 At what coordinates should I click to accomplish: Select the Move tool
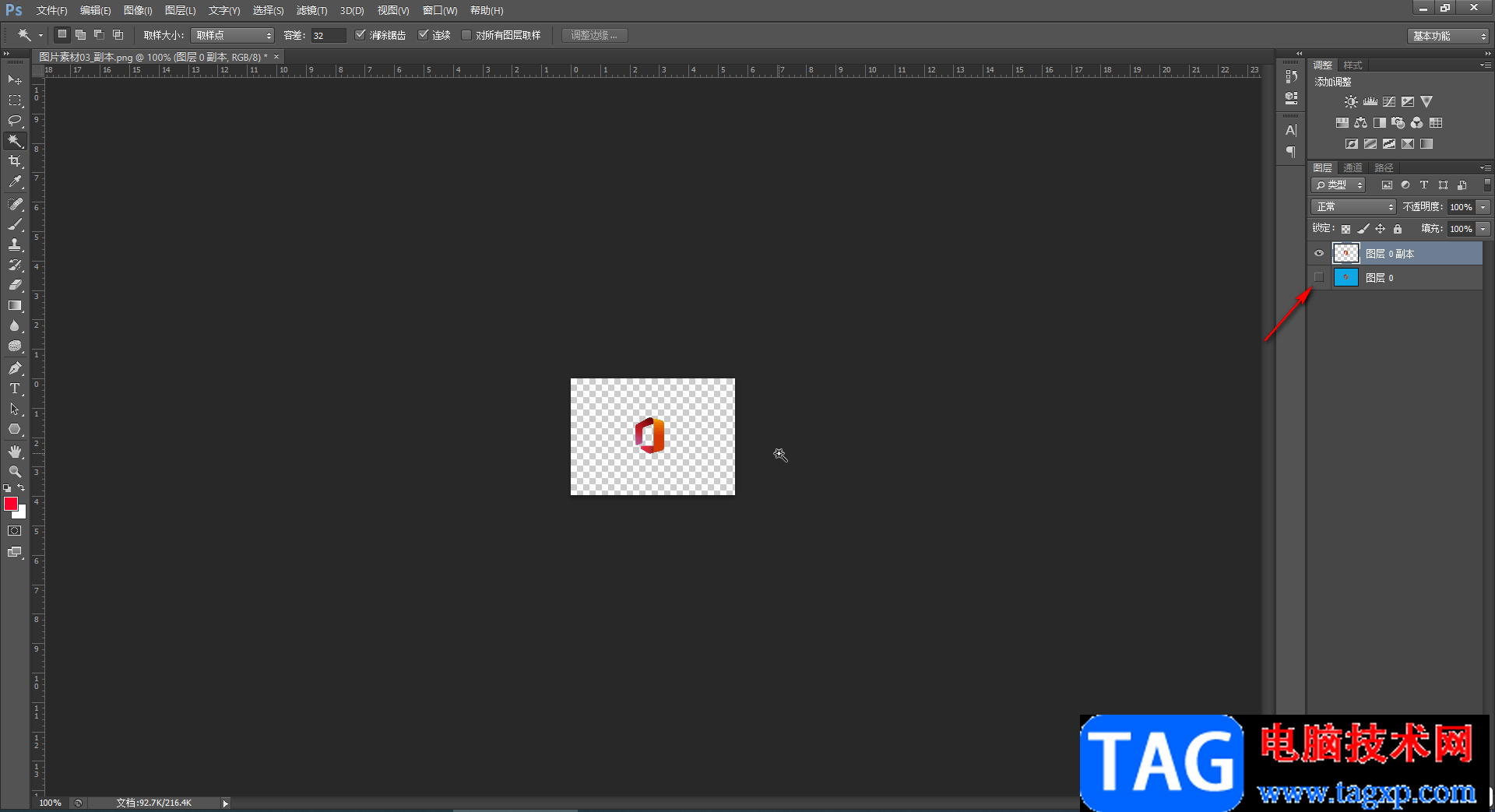click(15, 80)
